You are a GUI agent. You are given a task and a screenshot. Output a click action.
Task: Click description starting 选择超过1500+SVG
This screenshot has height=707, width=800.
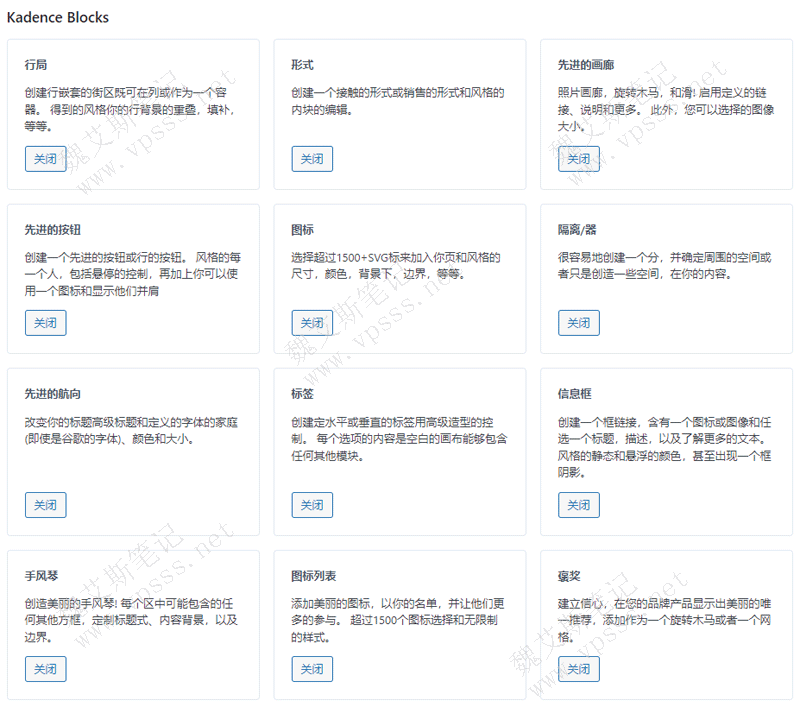(x=396, y=265)
